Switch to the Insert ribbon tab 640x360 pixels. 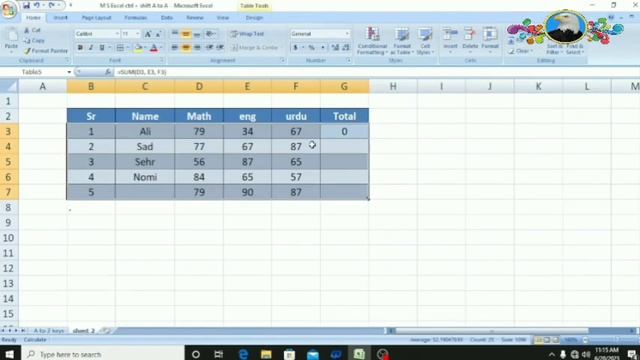[60, 18]
